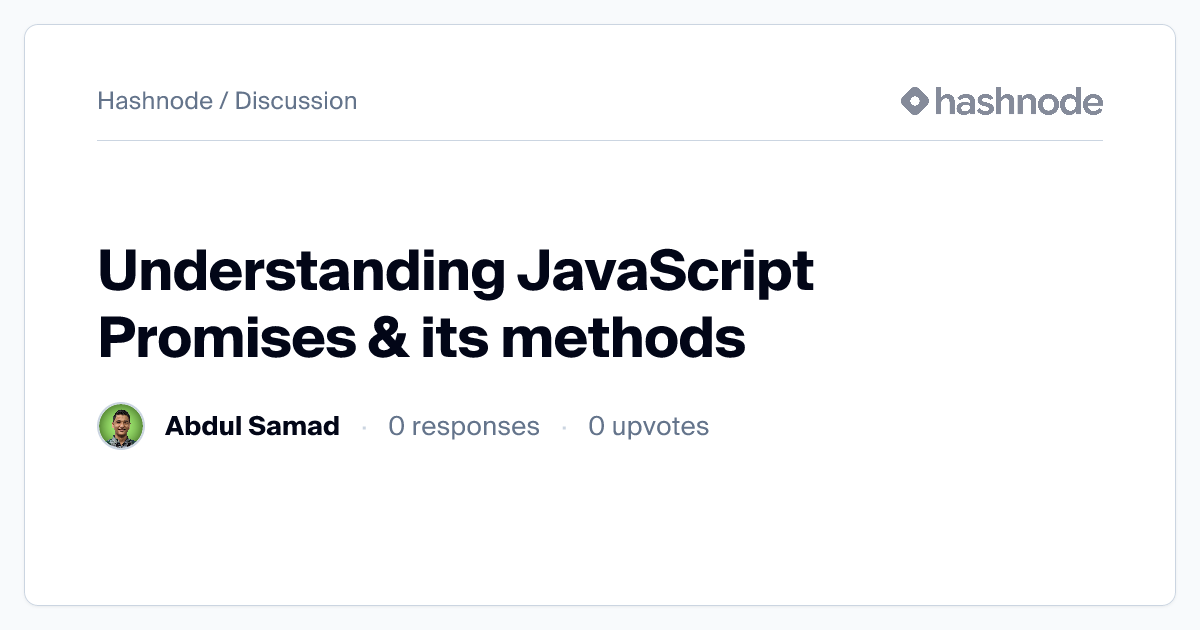Click the horizontal divider under the header
This screenshot has width=1200, height=630.
[x=600, y=140]
